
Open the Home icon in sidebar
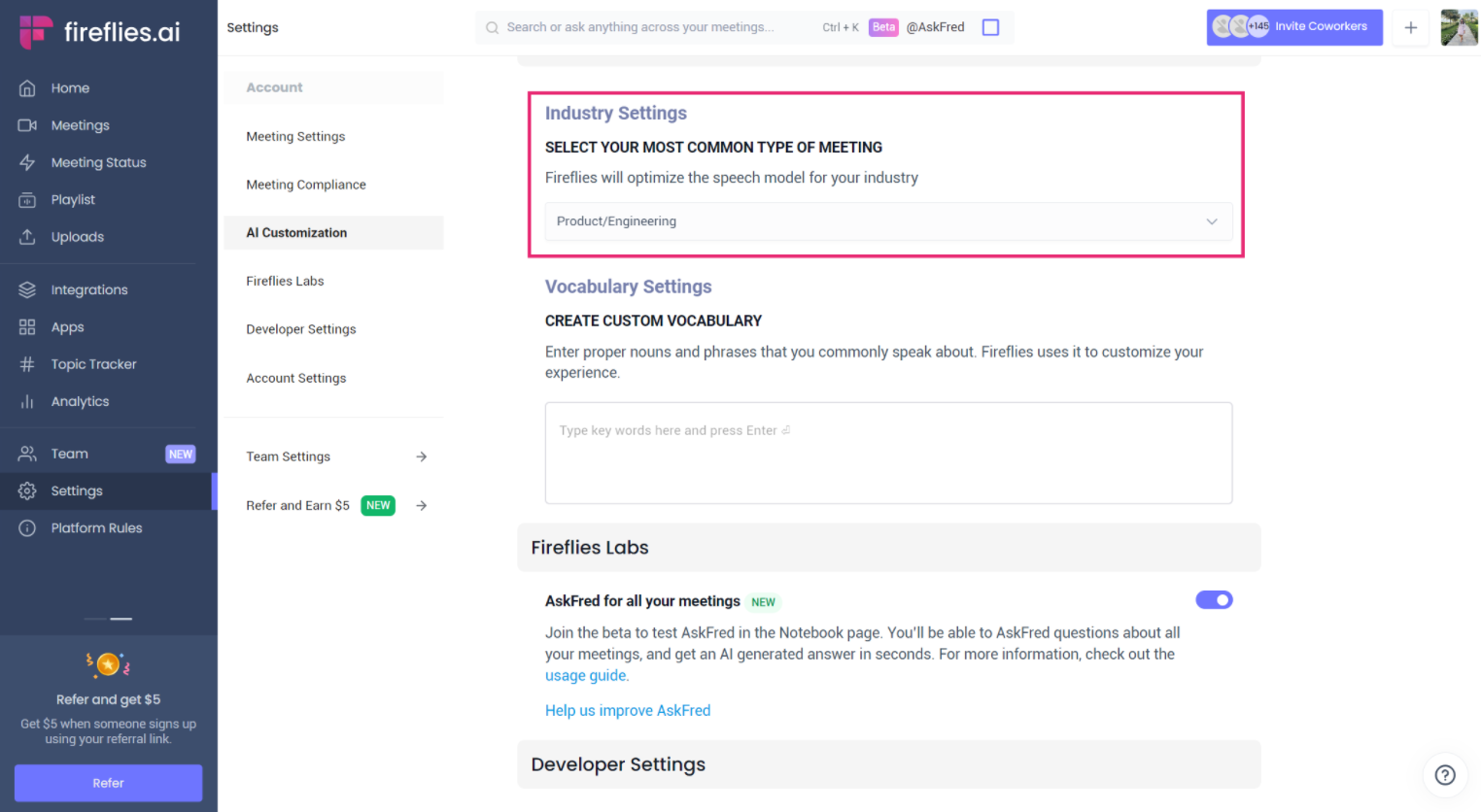coord(27,88)
